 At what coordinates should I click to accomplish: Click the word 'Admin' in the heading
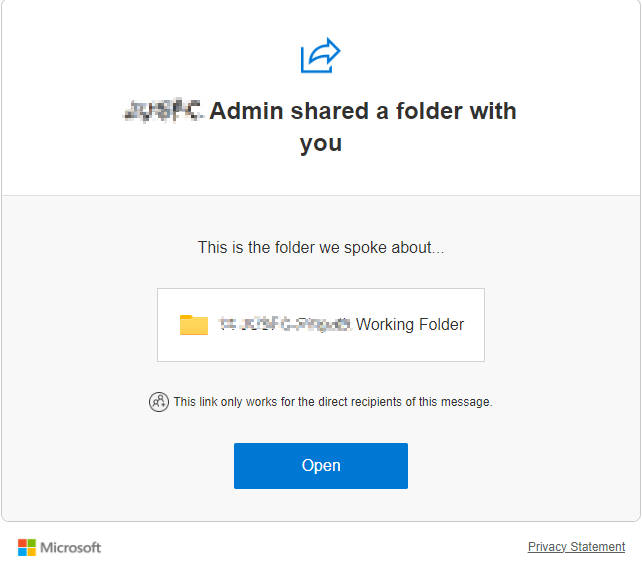[x=246, y=111]
